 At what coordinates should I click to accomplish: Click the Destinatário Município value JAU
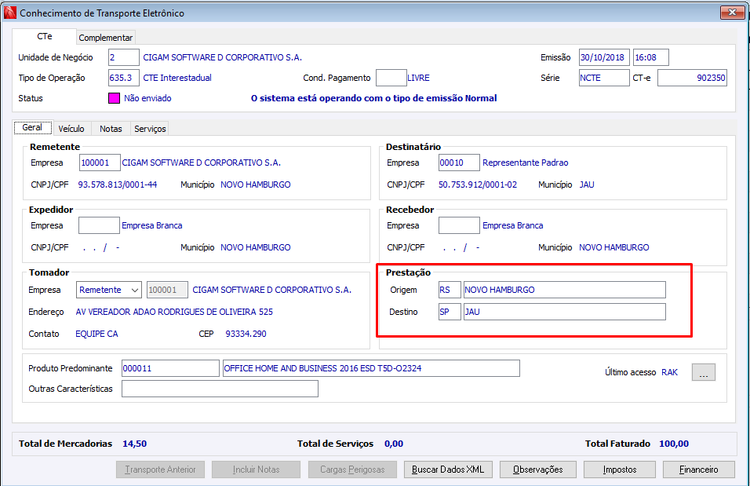pos(587,185)
